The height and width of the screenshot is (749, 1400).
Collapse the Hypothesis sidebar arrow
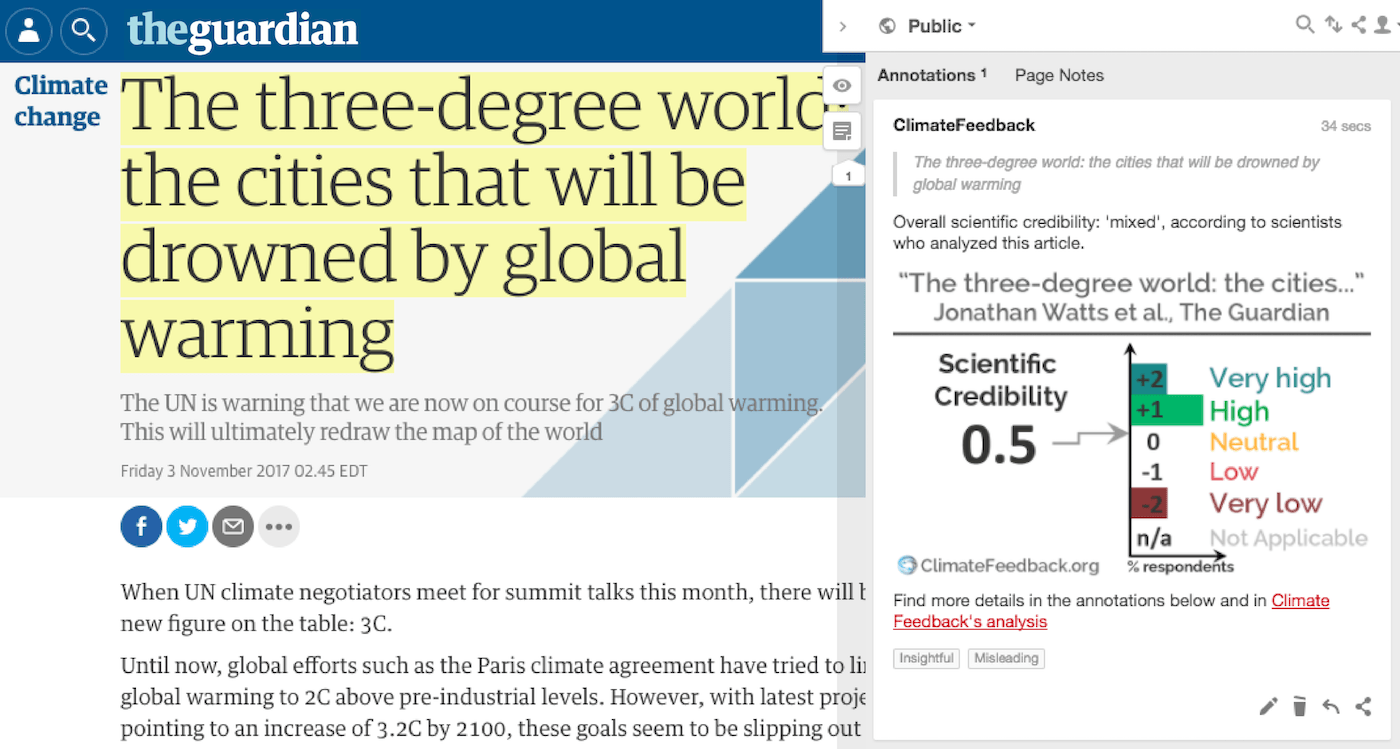843,27
